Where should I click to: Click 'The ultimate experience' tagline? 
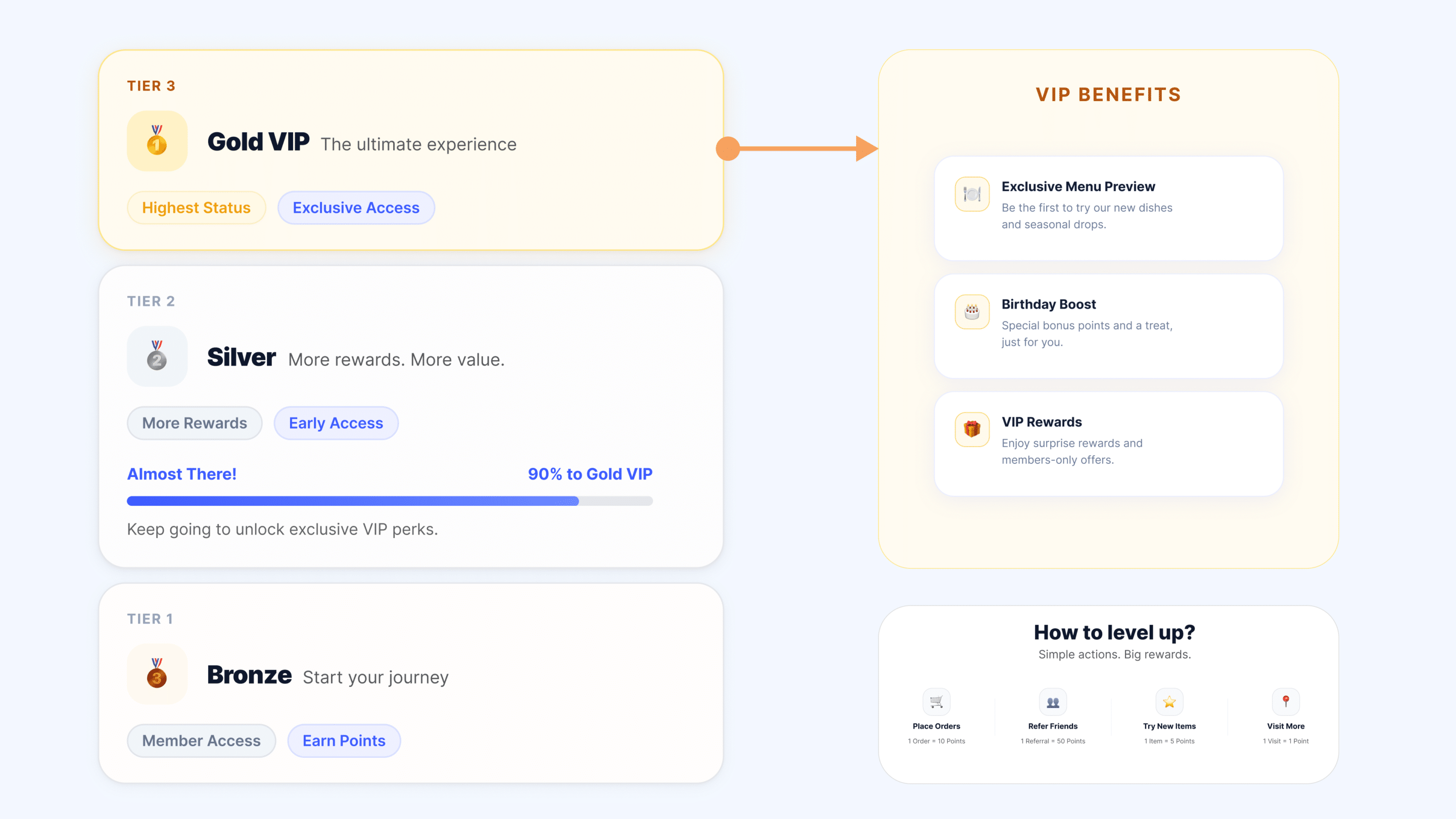(x=419, y=144)
